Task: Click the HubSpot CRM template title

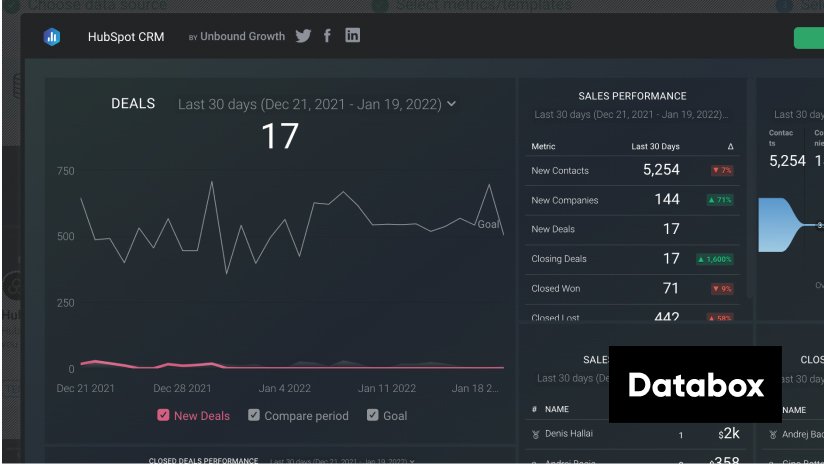Action: tap(126, 37)
